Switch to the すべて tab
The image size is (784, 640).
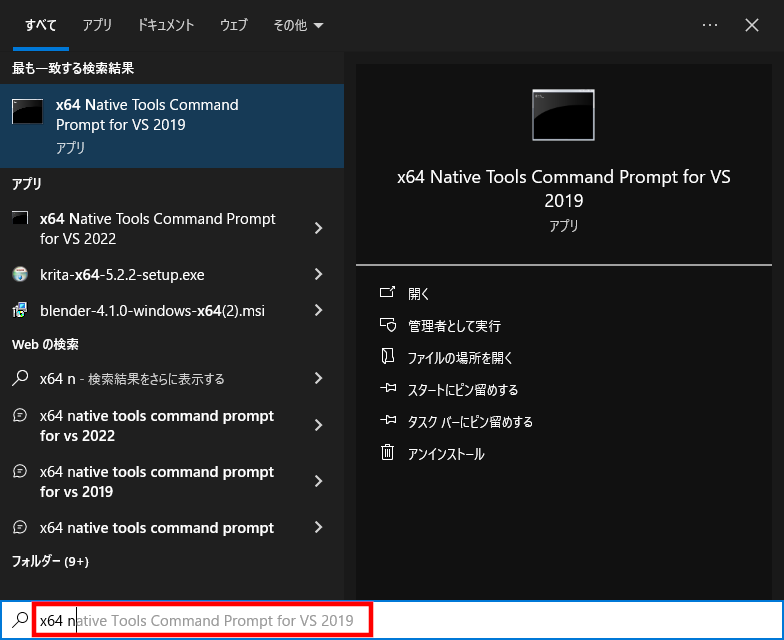[40, 25]
